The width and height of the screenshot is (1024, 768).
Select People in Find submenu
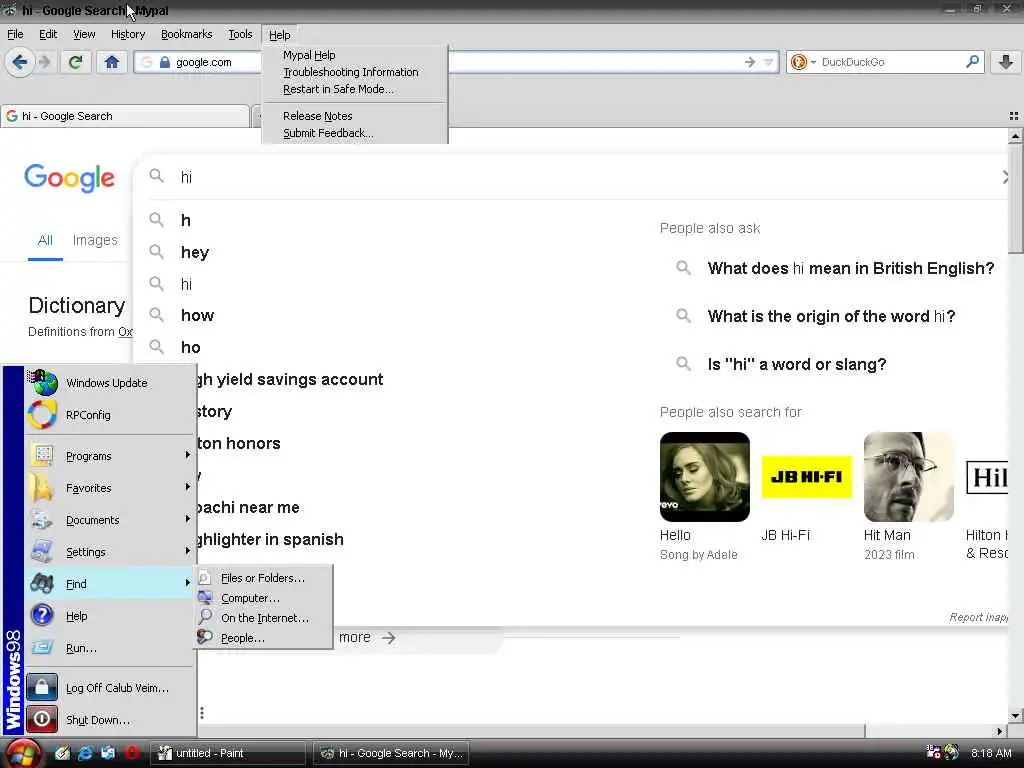pyautogui.click(x=264, y=638)
